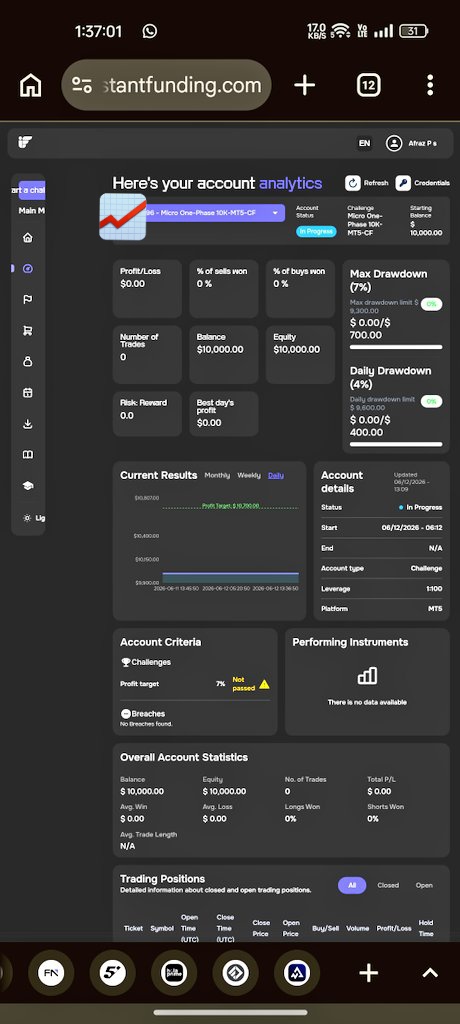
Task: Open the blue A logo shortcut
Action: click(x=297, y=972)
